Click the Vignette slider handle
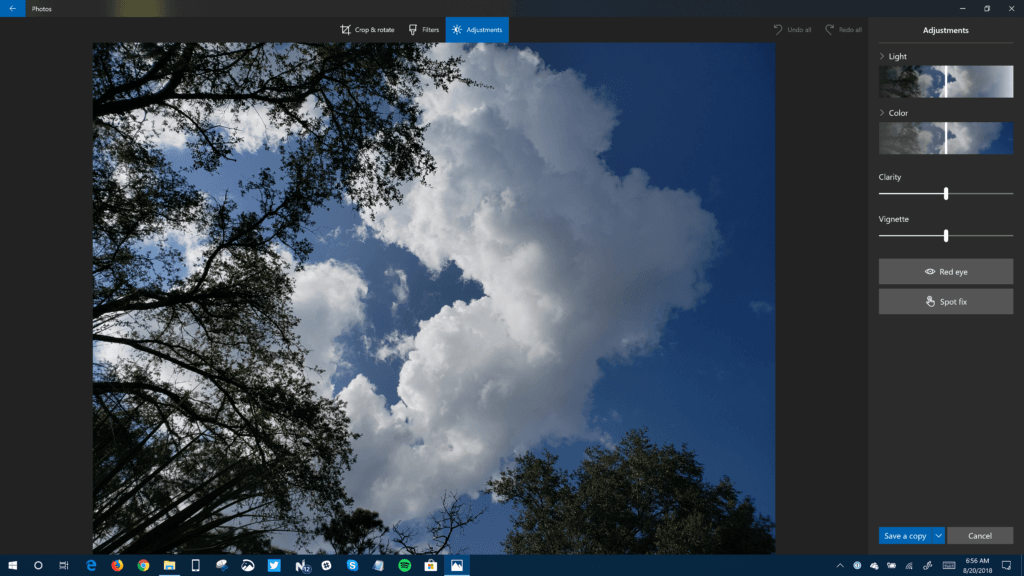This screenshot has width=1024, height=576. click(x=945, y=236)
